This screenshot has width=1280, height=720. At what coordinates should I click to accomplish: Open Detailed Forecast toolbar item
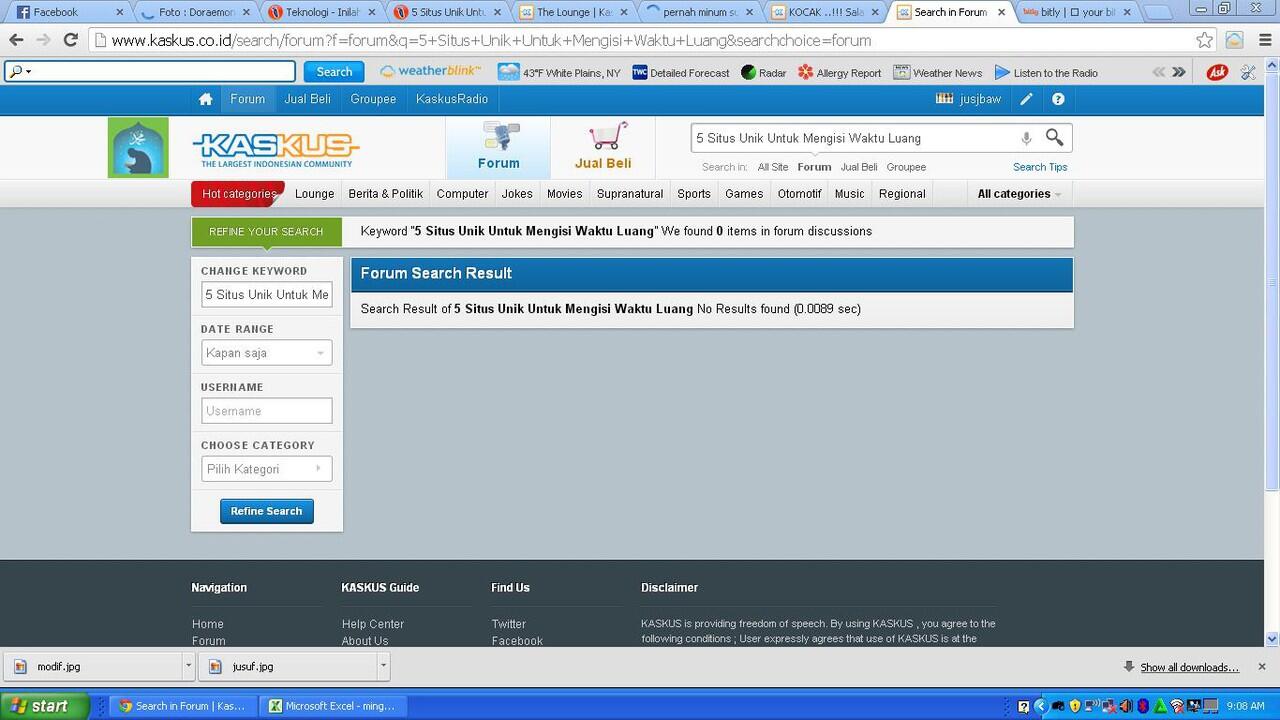pyautogui.click(x=680, y=72)
